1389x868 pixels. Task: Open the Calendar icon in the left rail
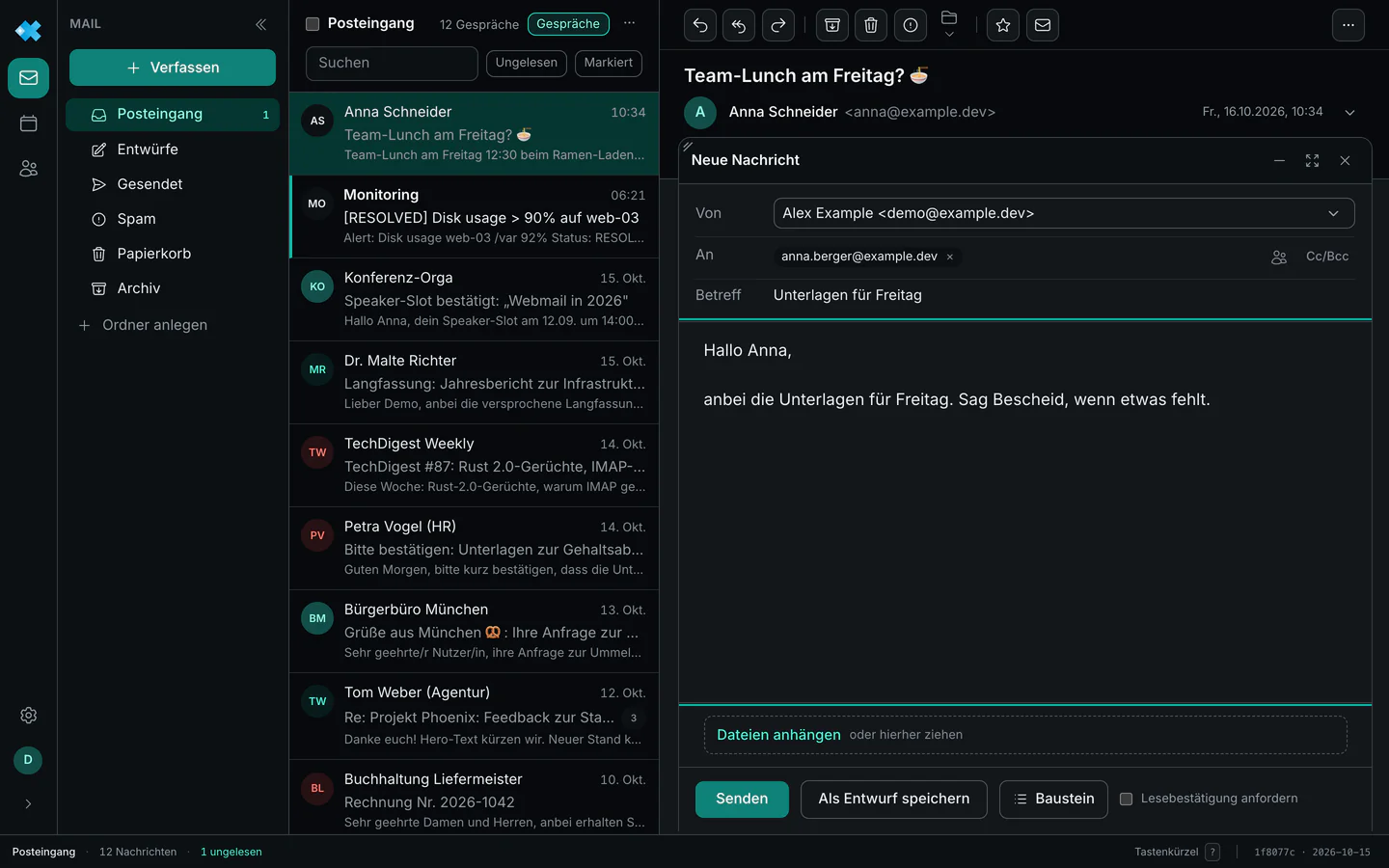coord(29,123)
